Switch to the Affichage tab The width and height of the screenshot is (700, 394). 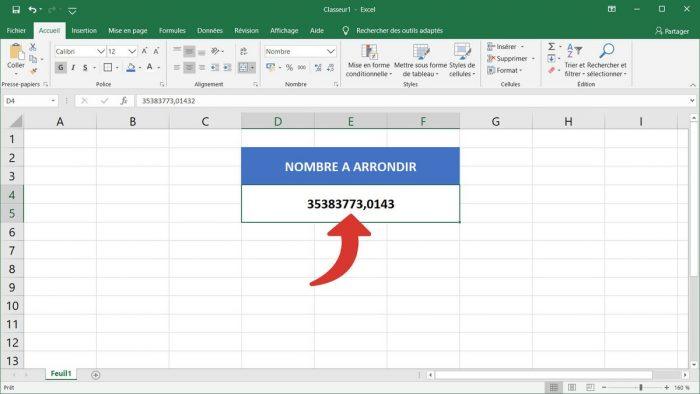tap(284, 30)
